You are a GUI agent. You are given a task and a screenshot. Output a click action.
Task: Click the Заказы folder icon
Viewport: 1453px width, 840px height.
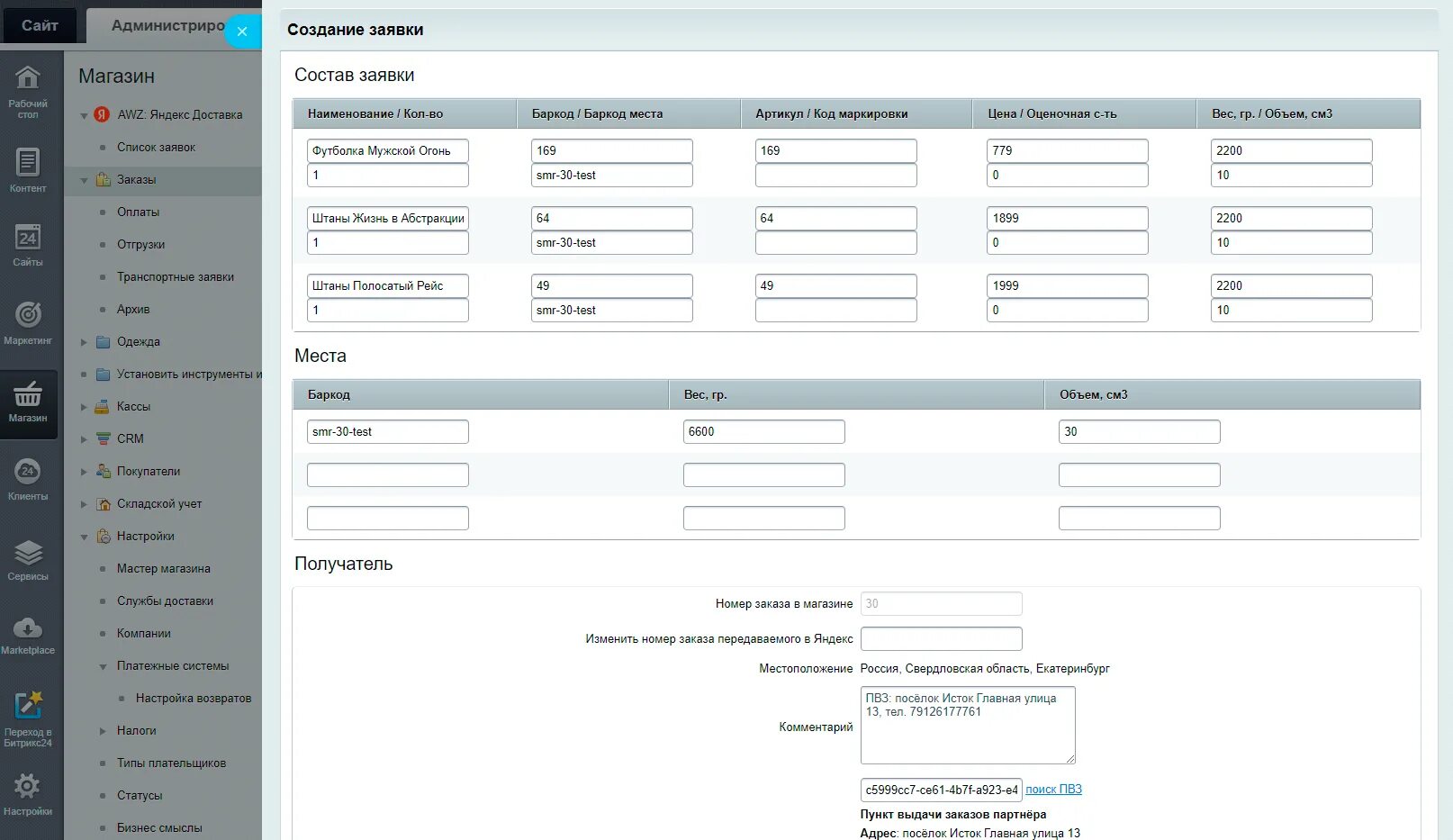point(103,179)
